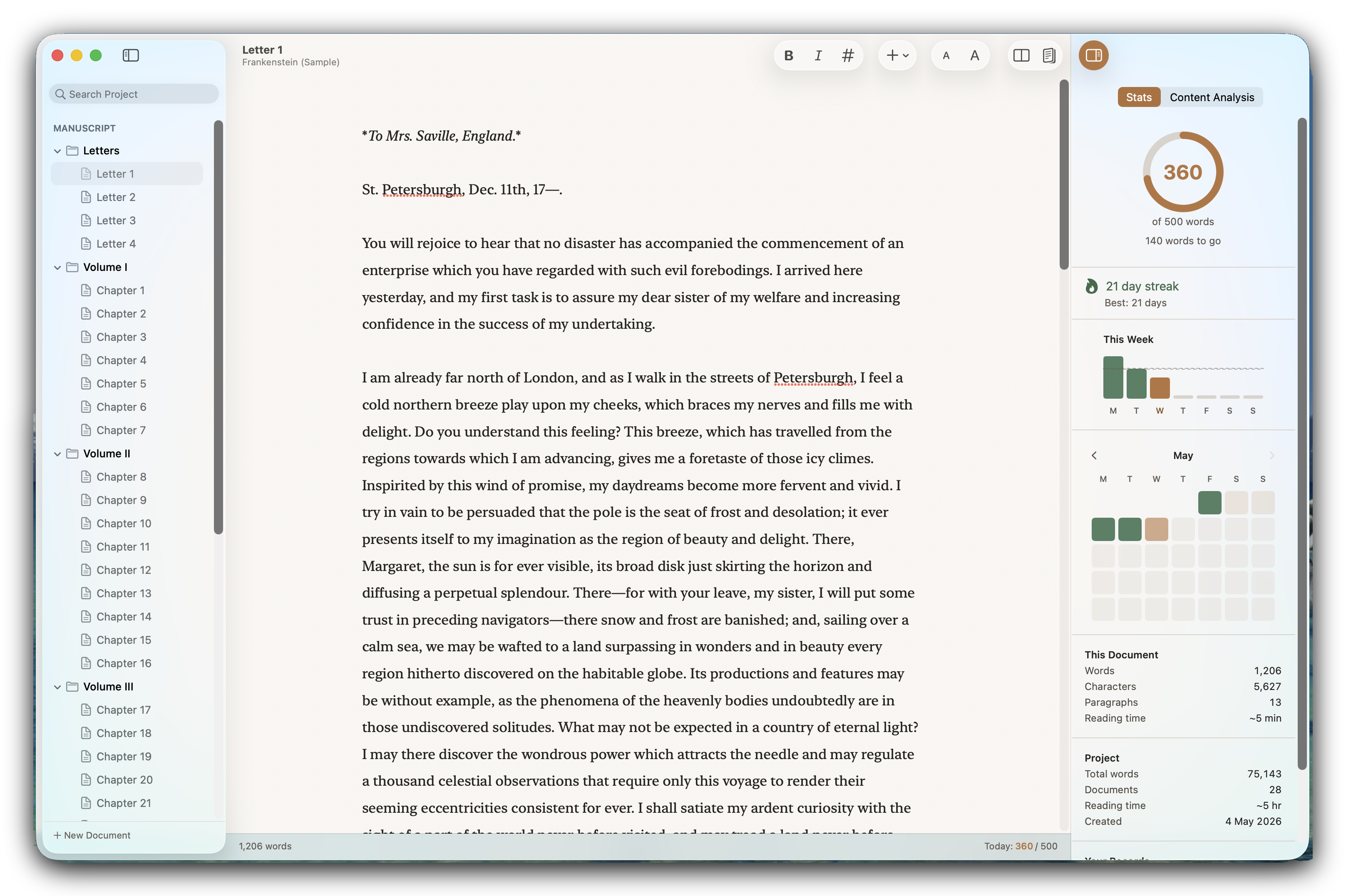1346x896 pixels.
Task: Click the Chapter 15 page icon
Action: (x=86, y=640)
